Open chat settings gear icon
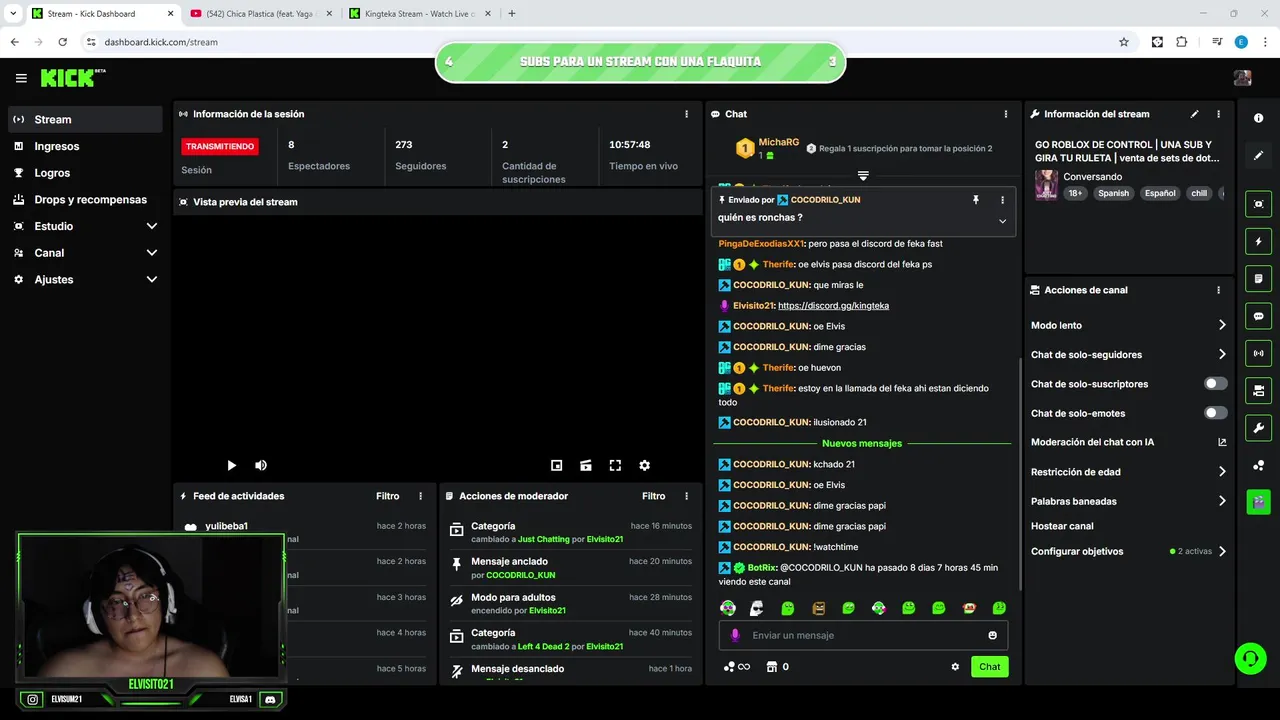 [955, 667]
